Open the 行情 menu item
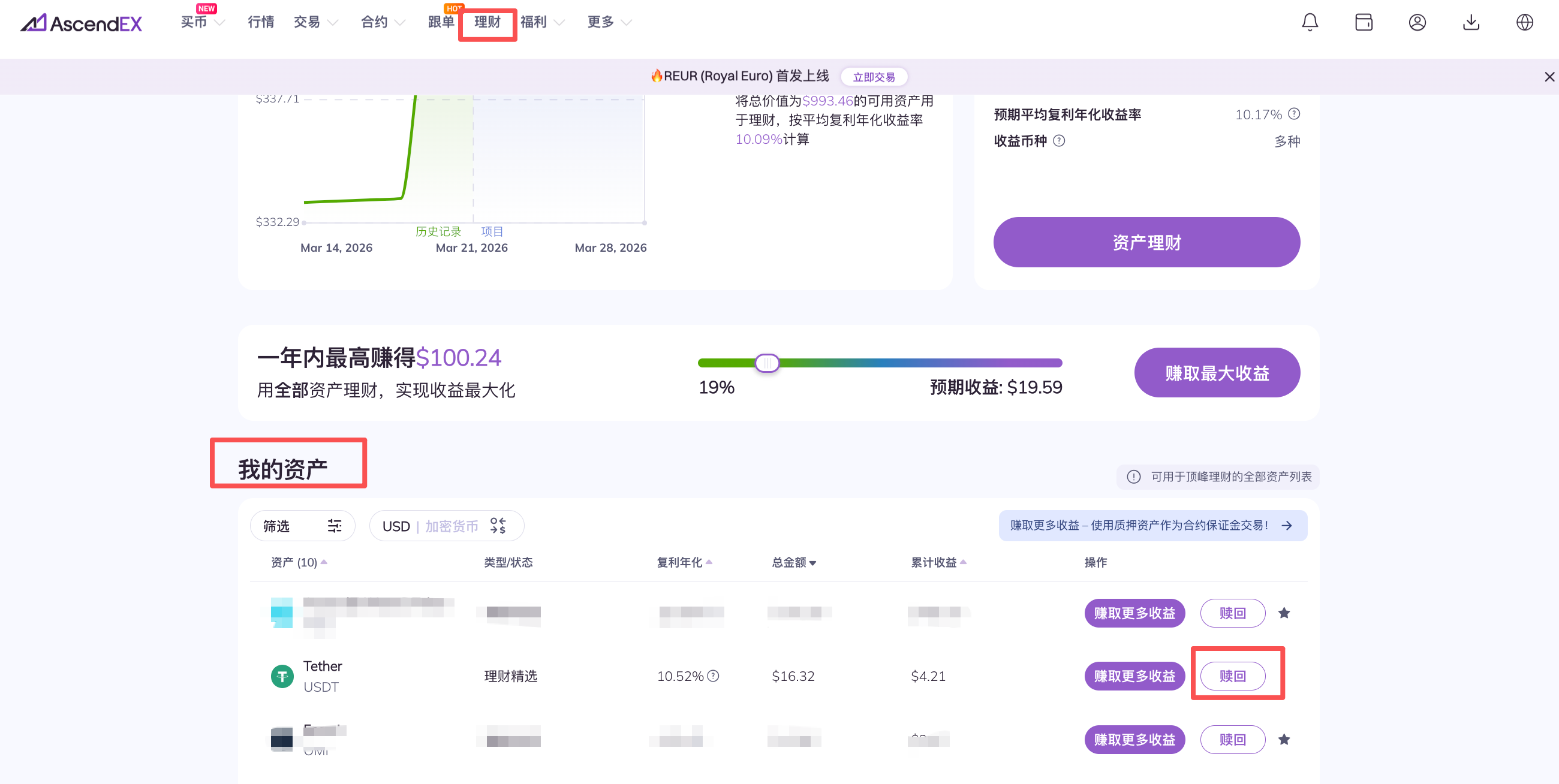This screenshot has height=784, width=1559. [261, 22]
